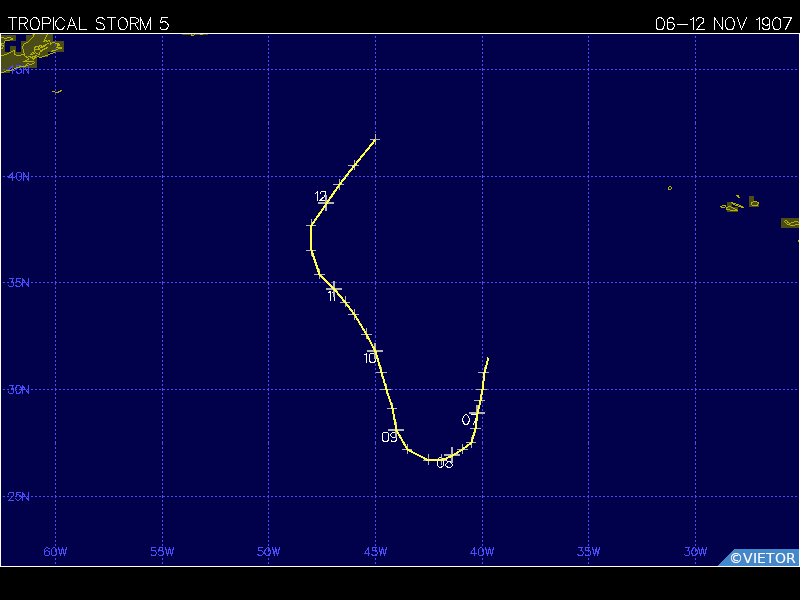Click the 35W longitude label
Viewport: 800px width, 600px height.
588,552
